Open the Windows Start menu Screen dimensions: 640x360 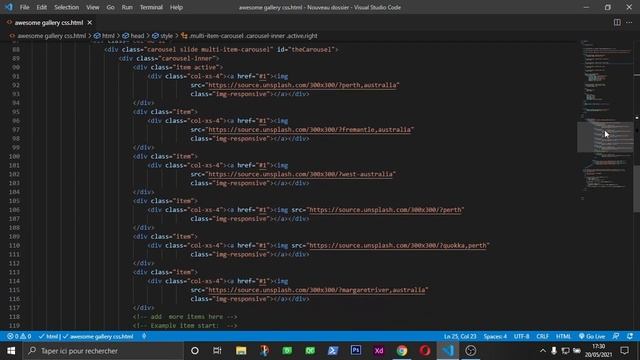coord(11,351)
